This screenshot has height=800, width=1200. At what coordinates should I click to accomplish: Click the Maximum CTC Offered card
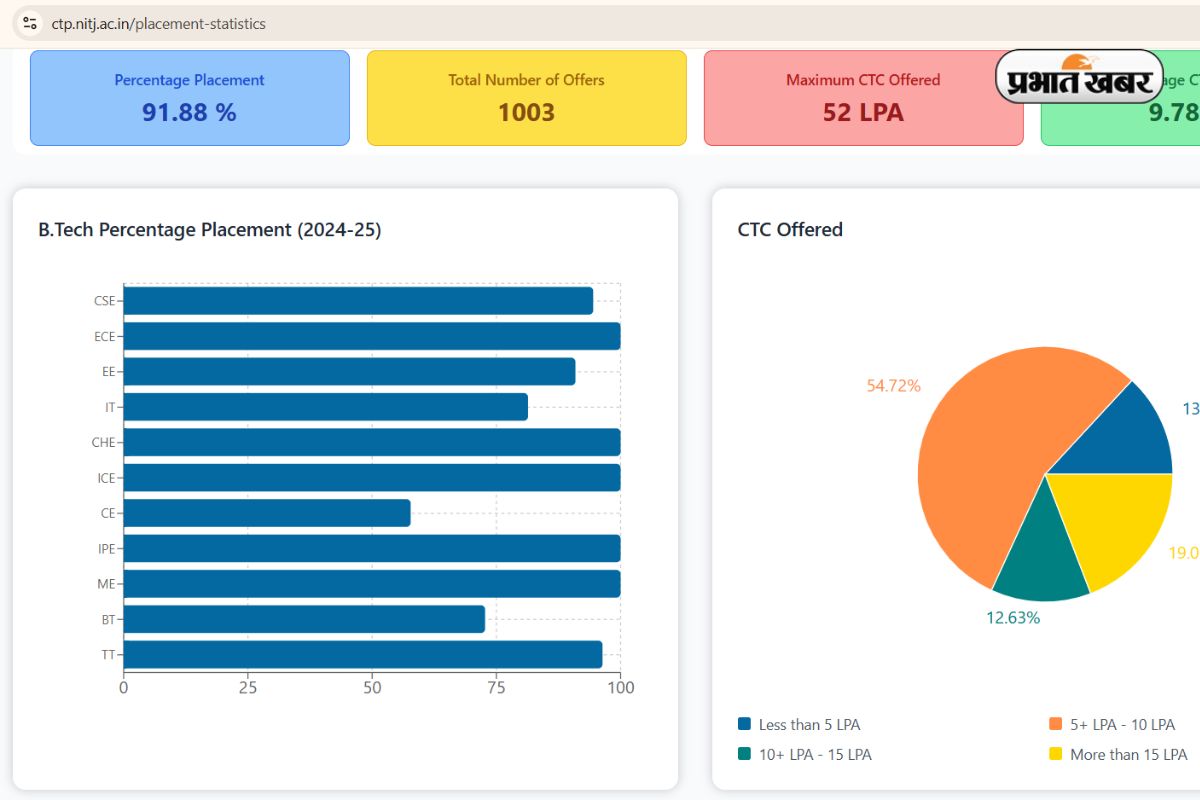863,98
